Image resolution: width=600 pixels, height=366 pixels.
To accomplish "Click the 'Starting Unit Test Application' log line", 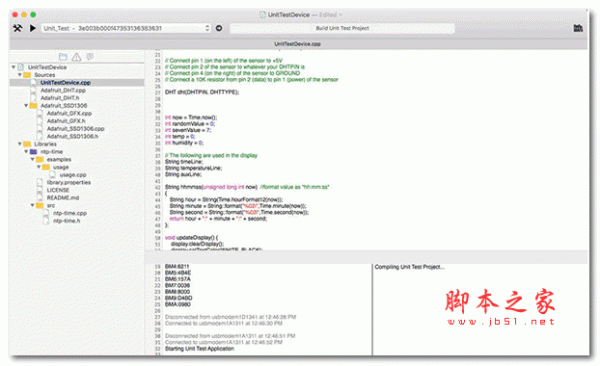I will click(199, 348).
